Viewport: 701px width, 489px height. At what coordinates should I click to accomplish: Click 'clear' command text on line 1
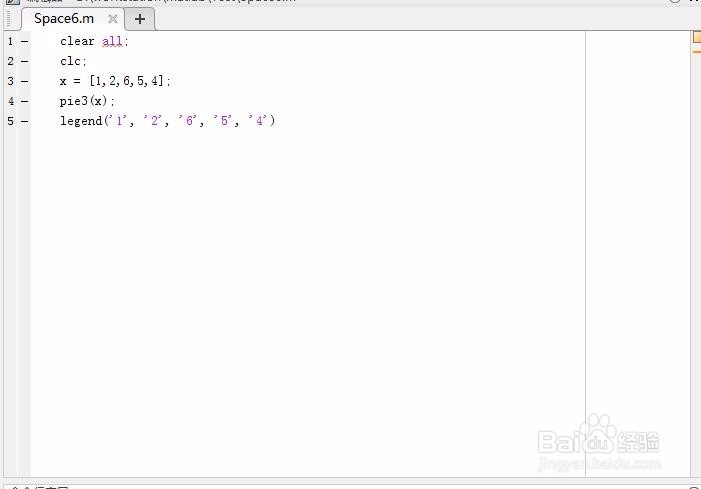pyautogui.click(x=77, y=41)
